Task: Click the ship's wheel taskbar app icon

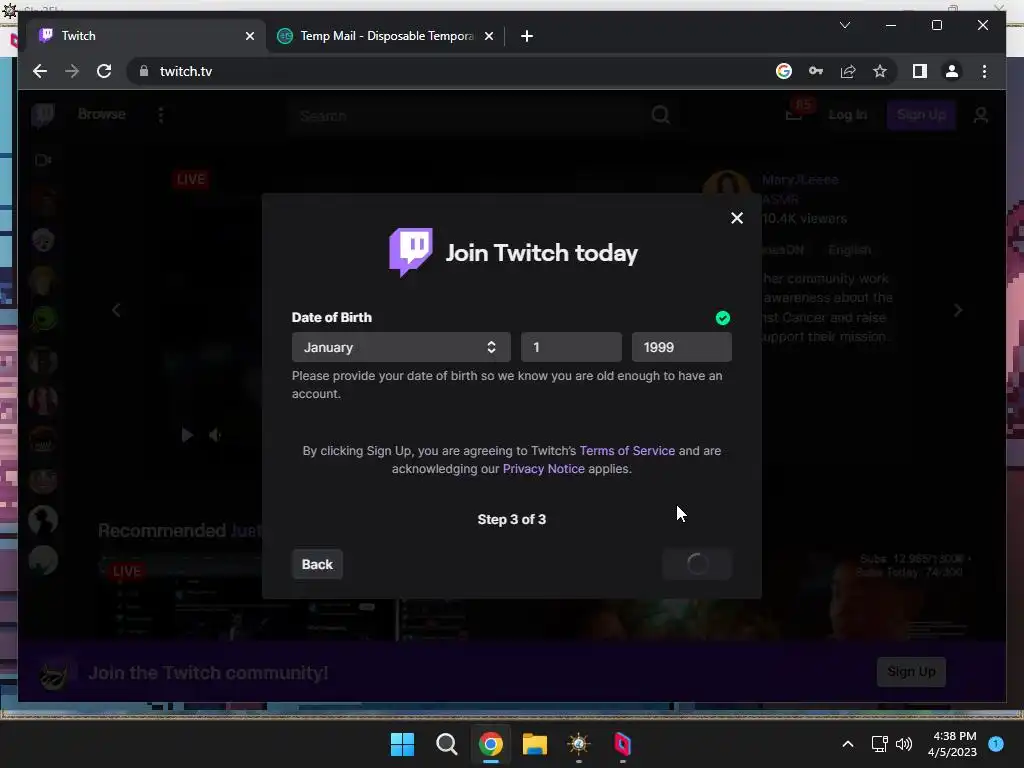Action: (579, 744)
